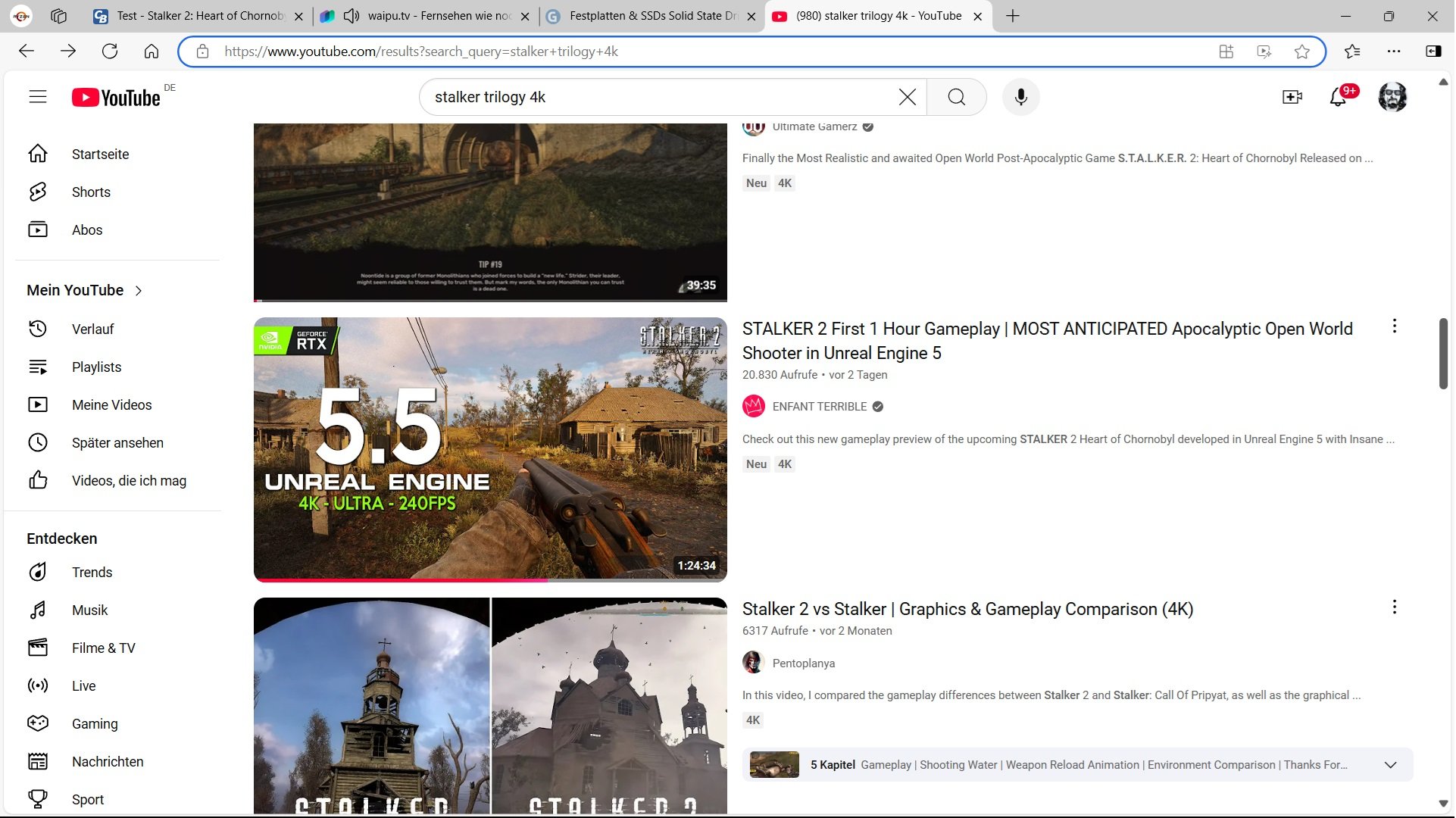The height and width of the screenshot is (818, 1456).
Task: Click the voice search microphone icon
Action: (x=1020, y=97)
